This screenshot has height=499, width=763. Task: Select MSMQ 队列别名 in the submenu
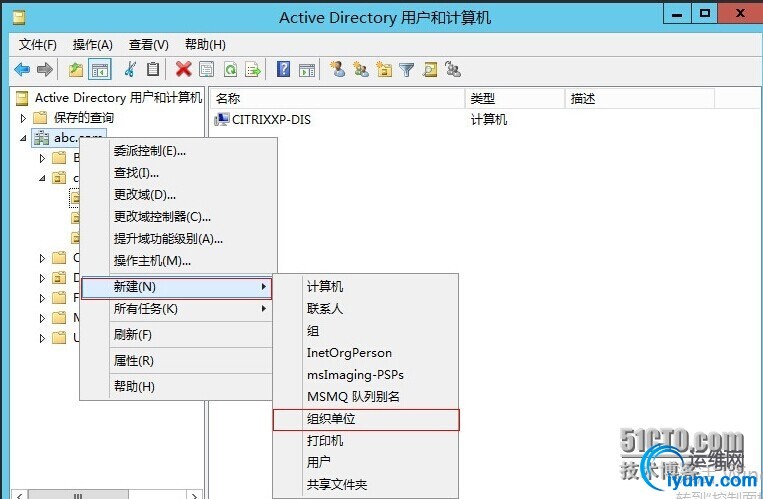[x=365, y=397]
